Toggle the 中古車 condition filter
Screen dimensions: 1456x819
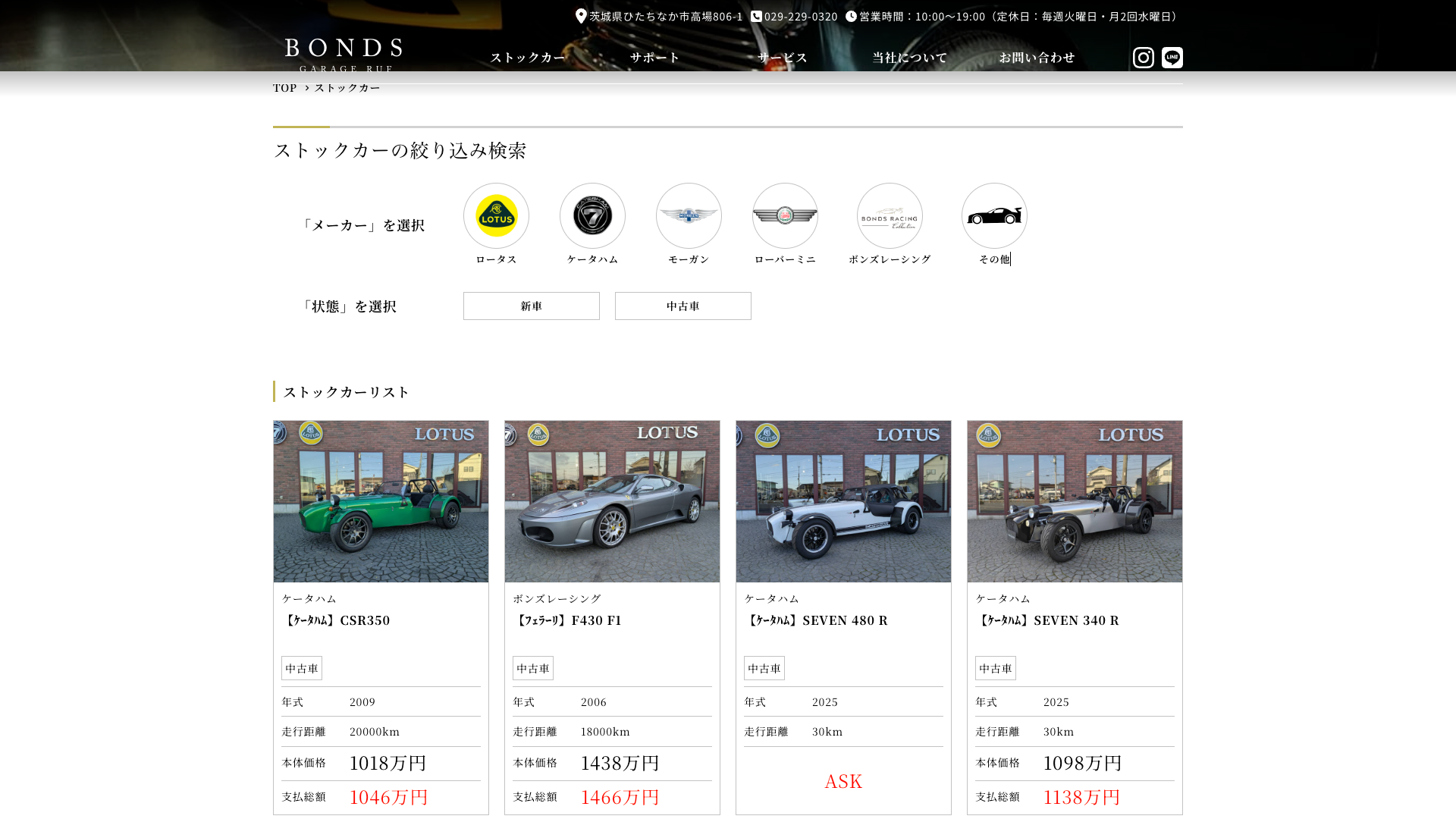[682, 306]
